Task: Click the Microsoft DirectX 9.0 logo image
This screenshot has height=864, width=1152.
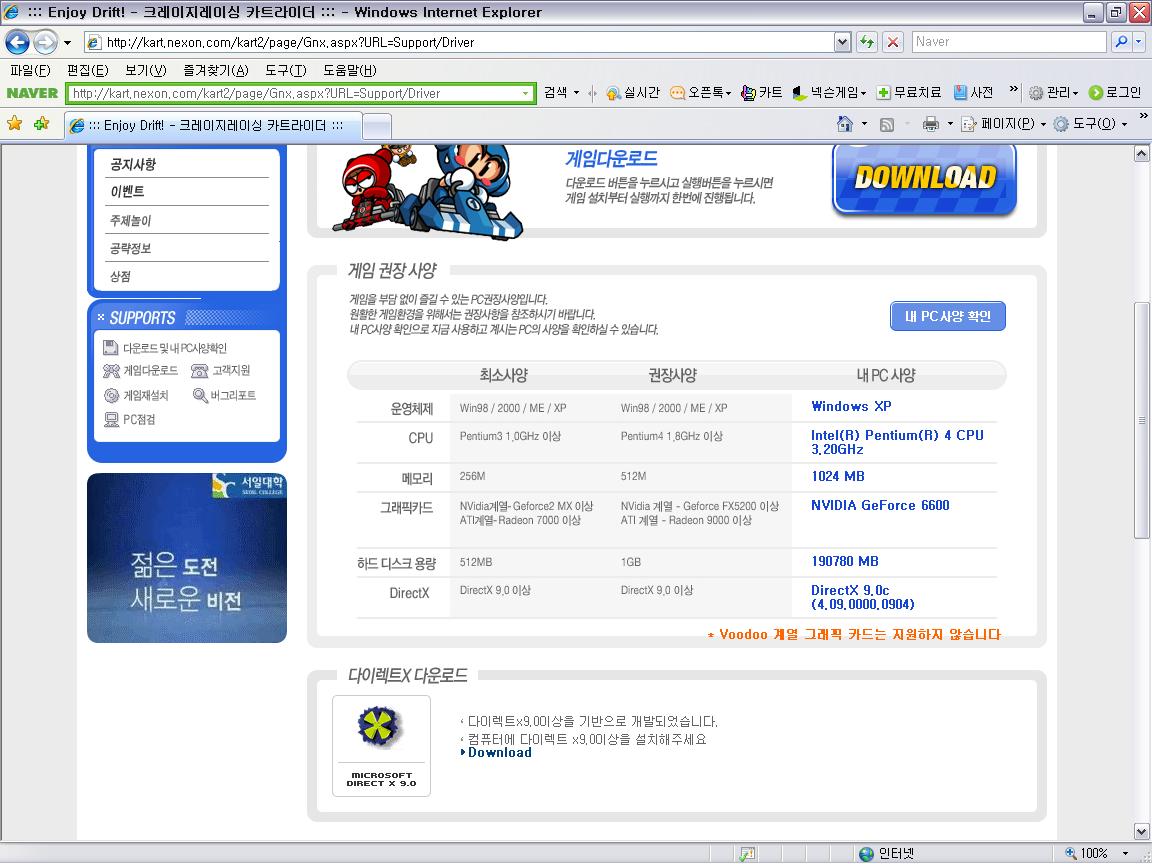Action: pos(381,746)
